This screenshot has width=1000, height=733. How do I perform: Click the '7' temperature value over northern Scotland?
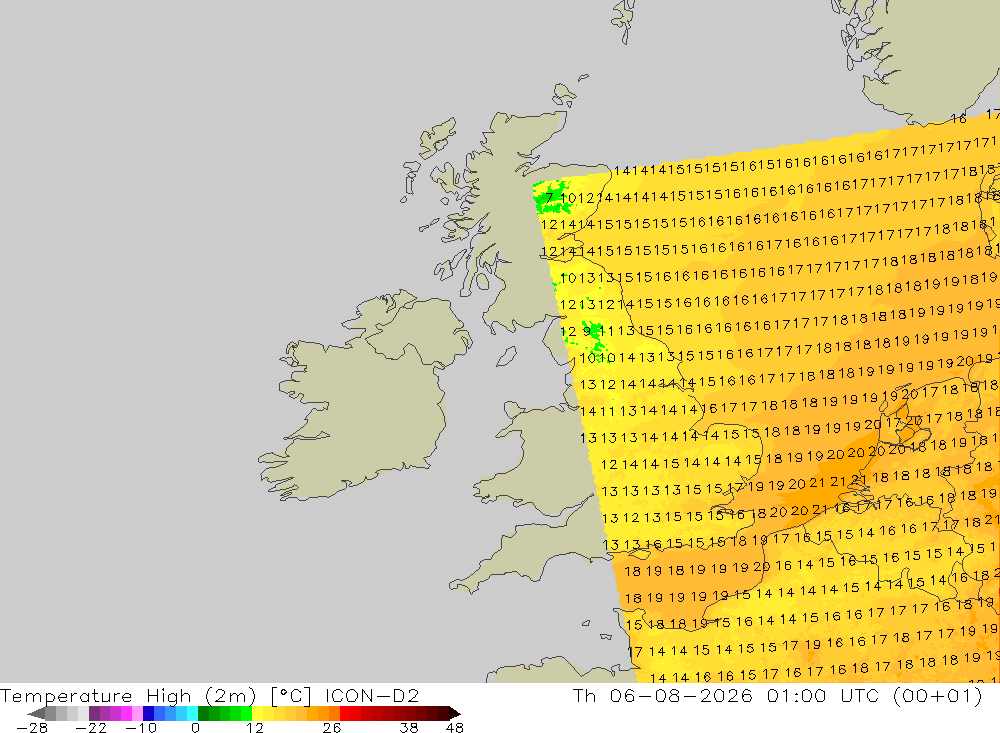(549, 198)
